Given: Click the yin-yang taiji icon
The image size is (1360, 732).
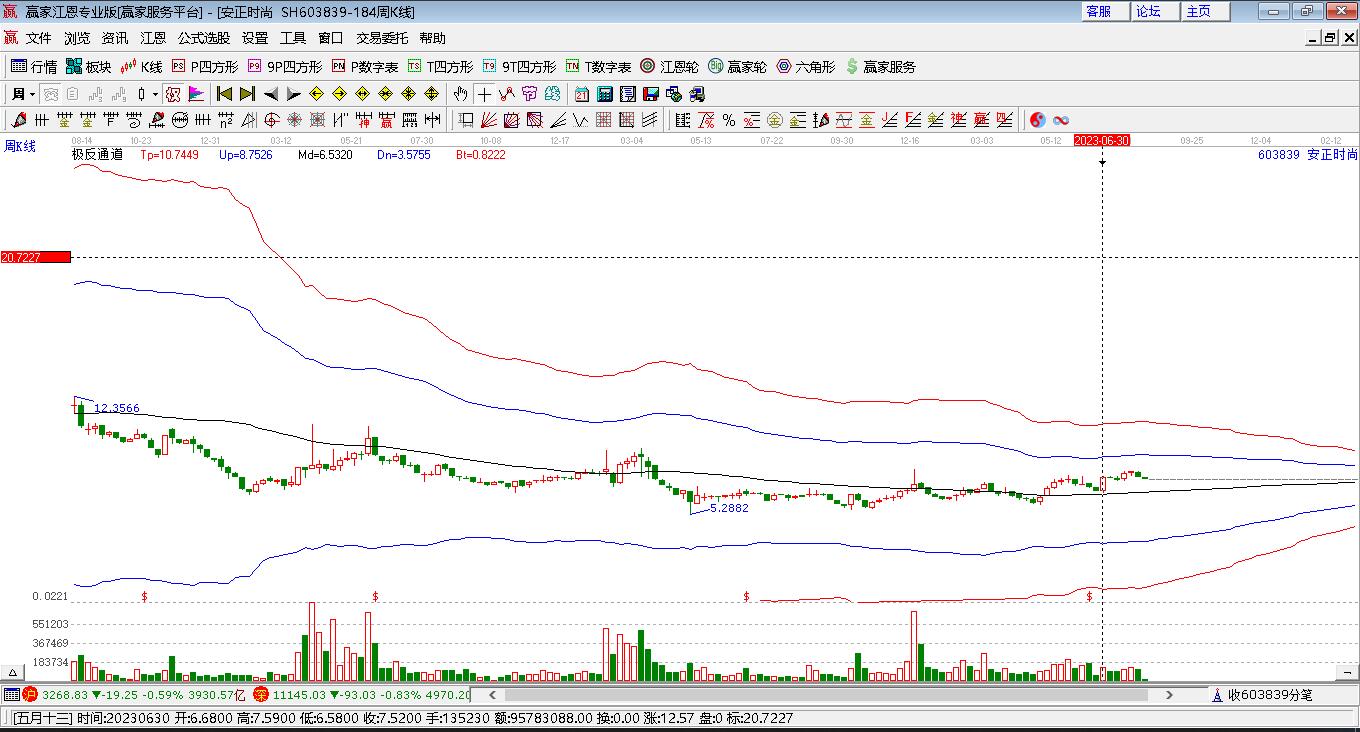Looking at the screenshot, I should (x=1037, y=120).
